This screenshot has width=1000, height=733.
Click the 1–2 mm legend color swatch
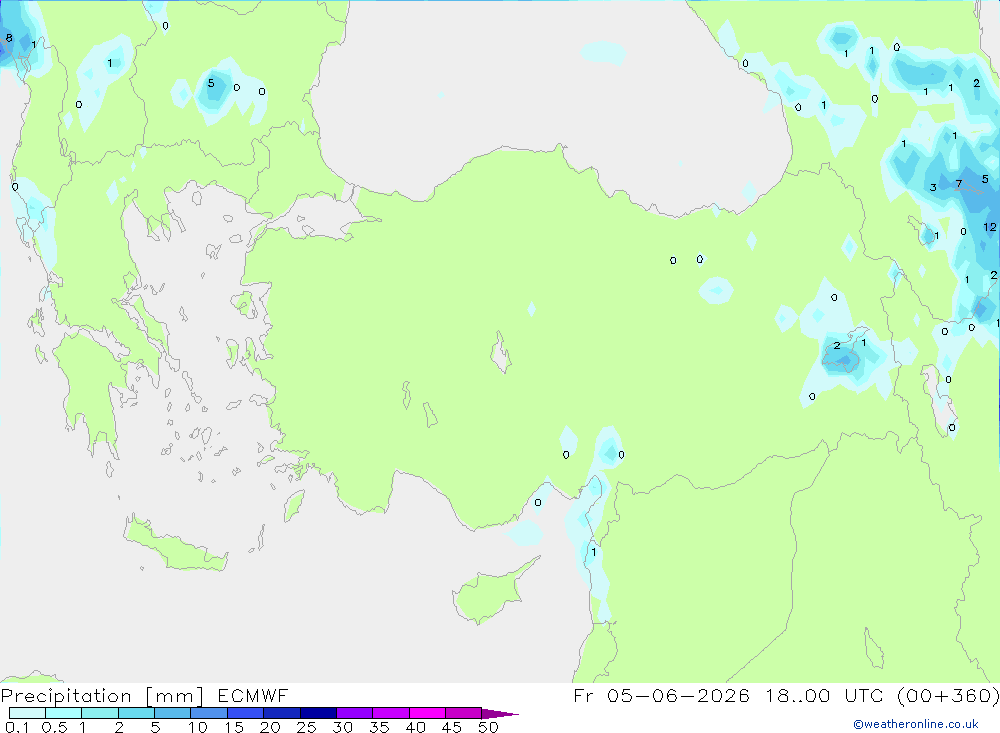[x=99, y=713]
